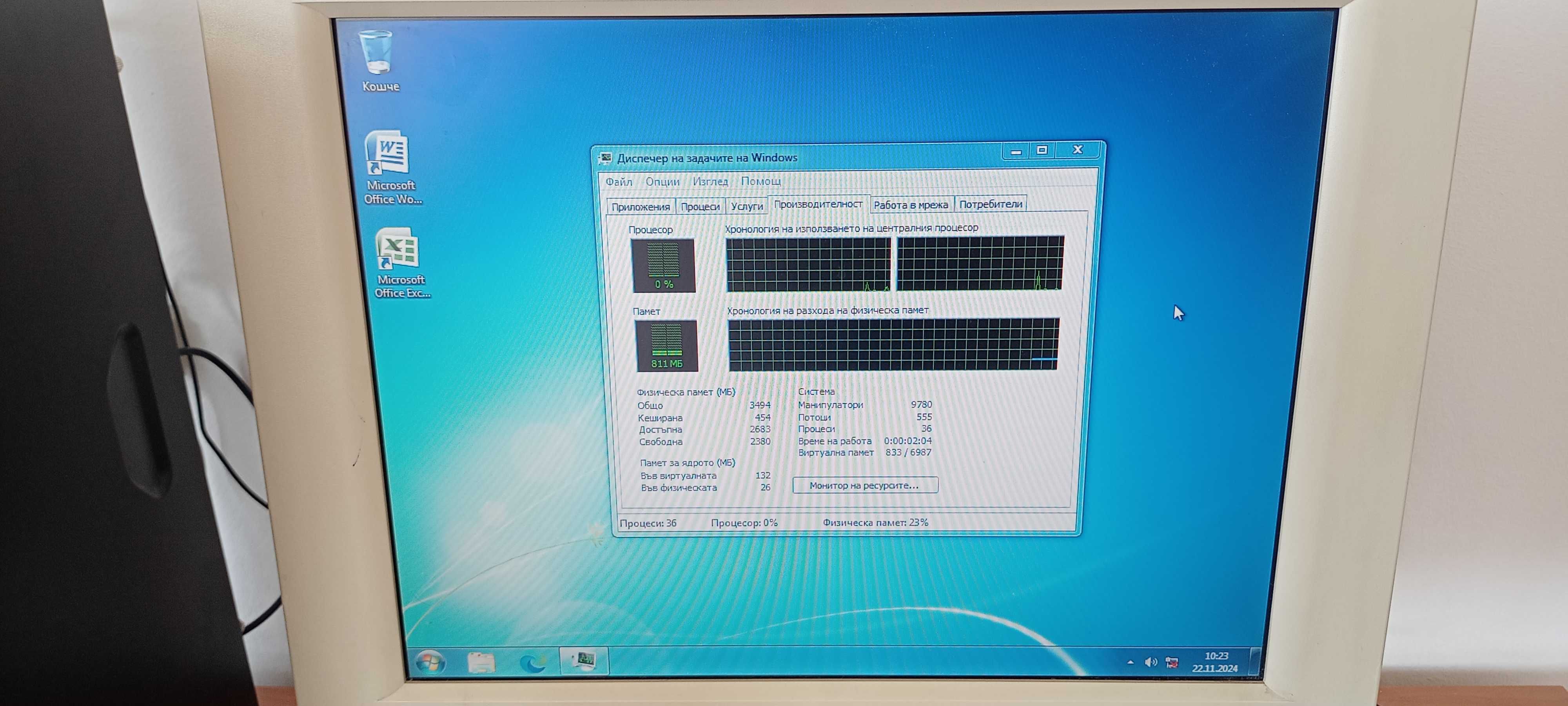Screen dimensions: 1568x706
Task: Switch to the Услуги tab
Action: pos(746,206)
